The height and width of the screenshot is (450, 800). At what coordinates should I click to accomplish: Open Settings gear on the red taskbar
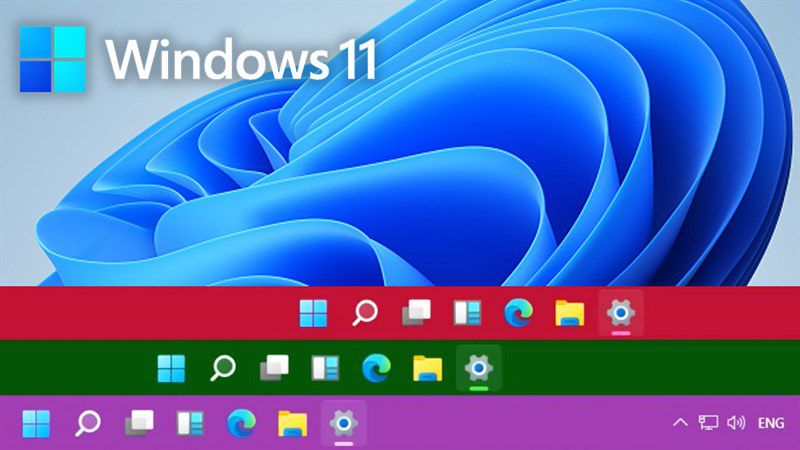620,312
